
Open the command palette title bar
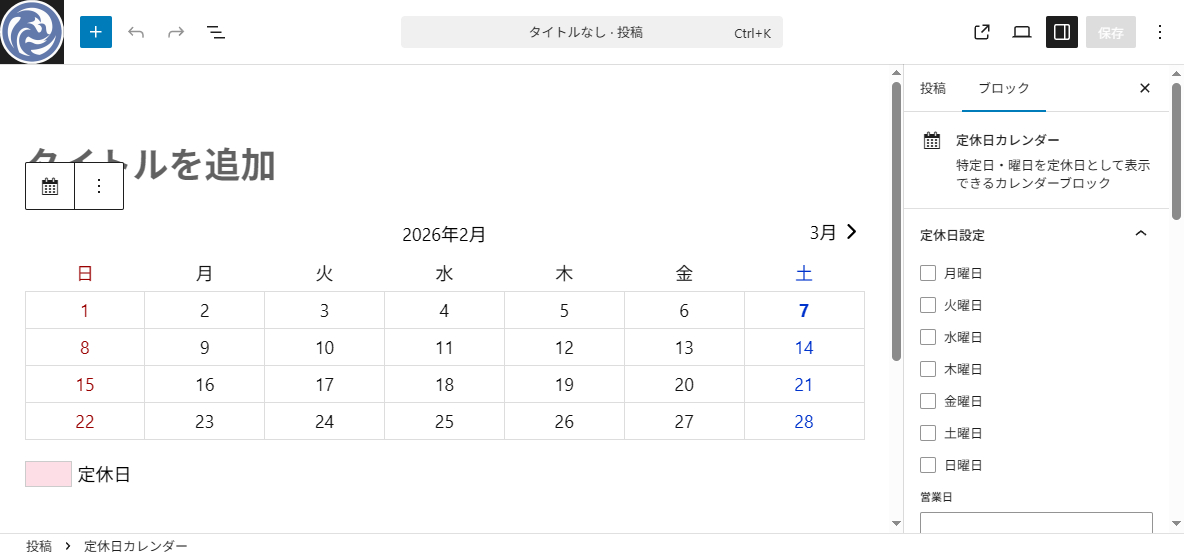pos(591,32)
